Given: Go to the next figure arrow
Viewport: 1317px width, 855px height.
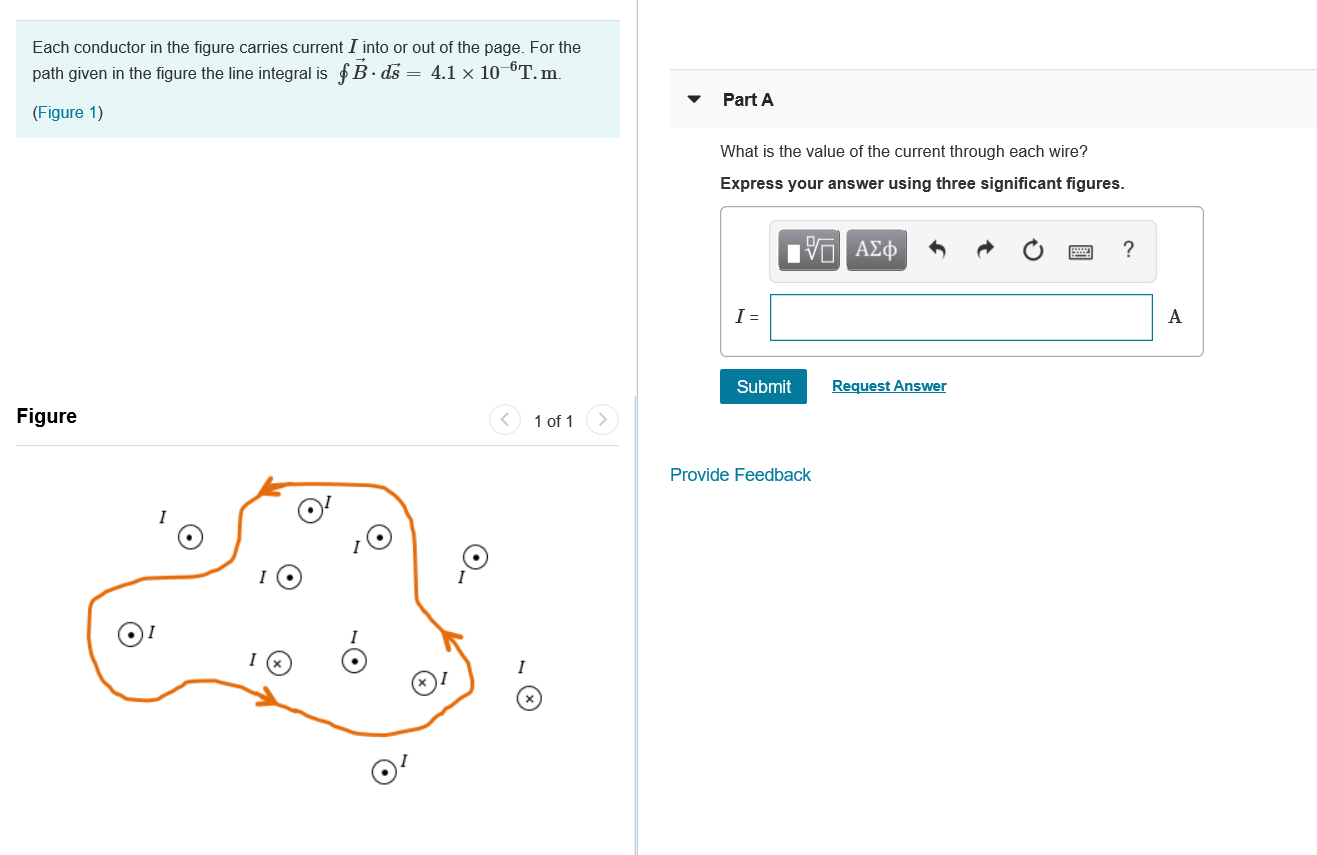Looking at the screenshot, I should click(602, 419).
